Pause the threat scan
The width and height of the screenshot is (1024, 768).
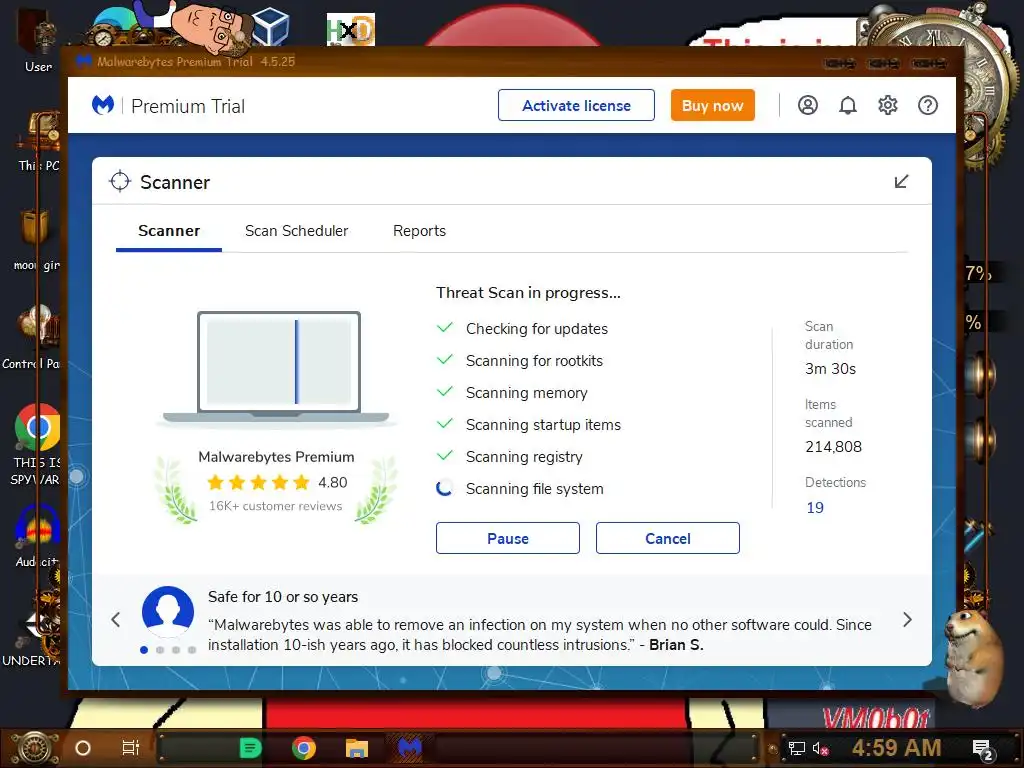(507, 538)
